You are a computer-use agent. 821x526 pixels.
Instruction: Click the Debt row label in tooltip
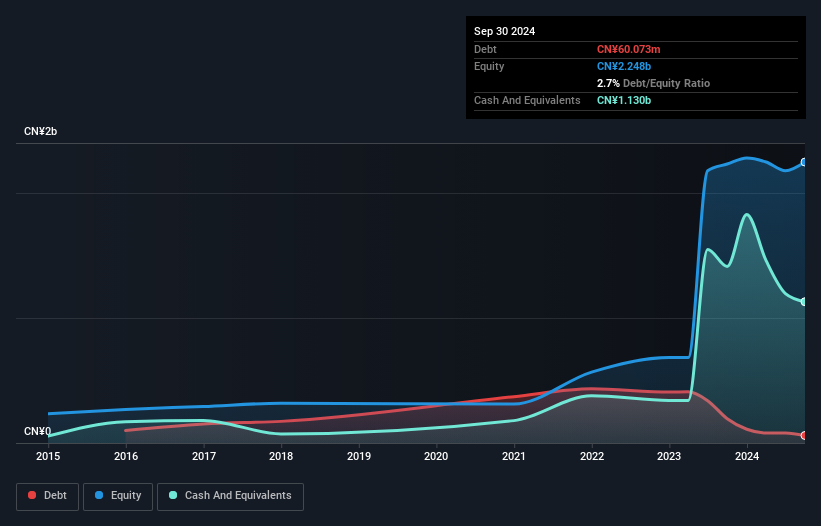click(x=485, y=49)
